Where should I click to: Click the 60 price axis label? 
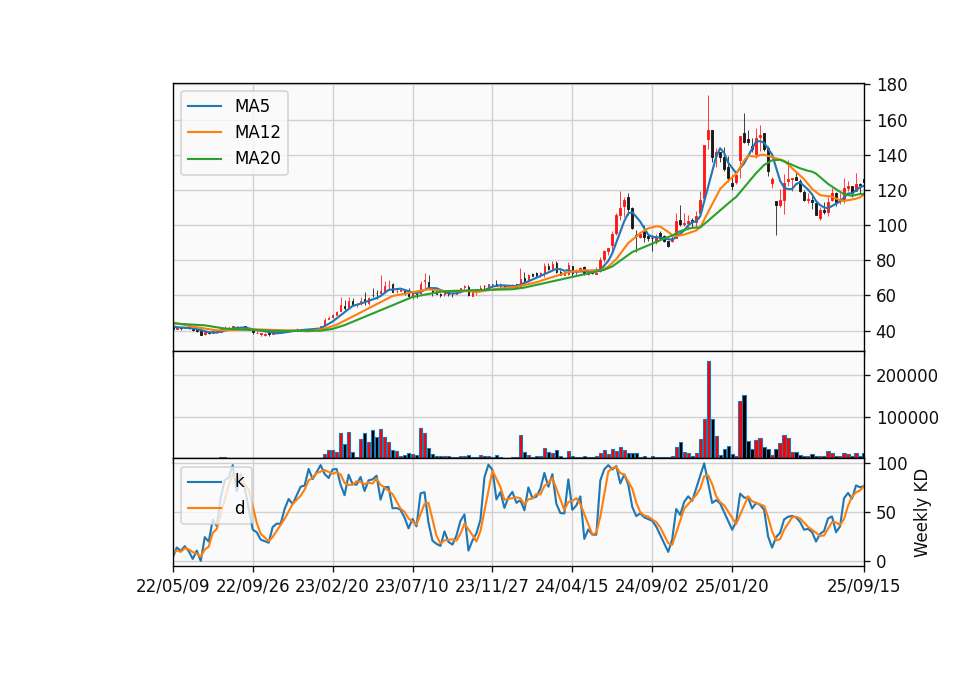887,296
